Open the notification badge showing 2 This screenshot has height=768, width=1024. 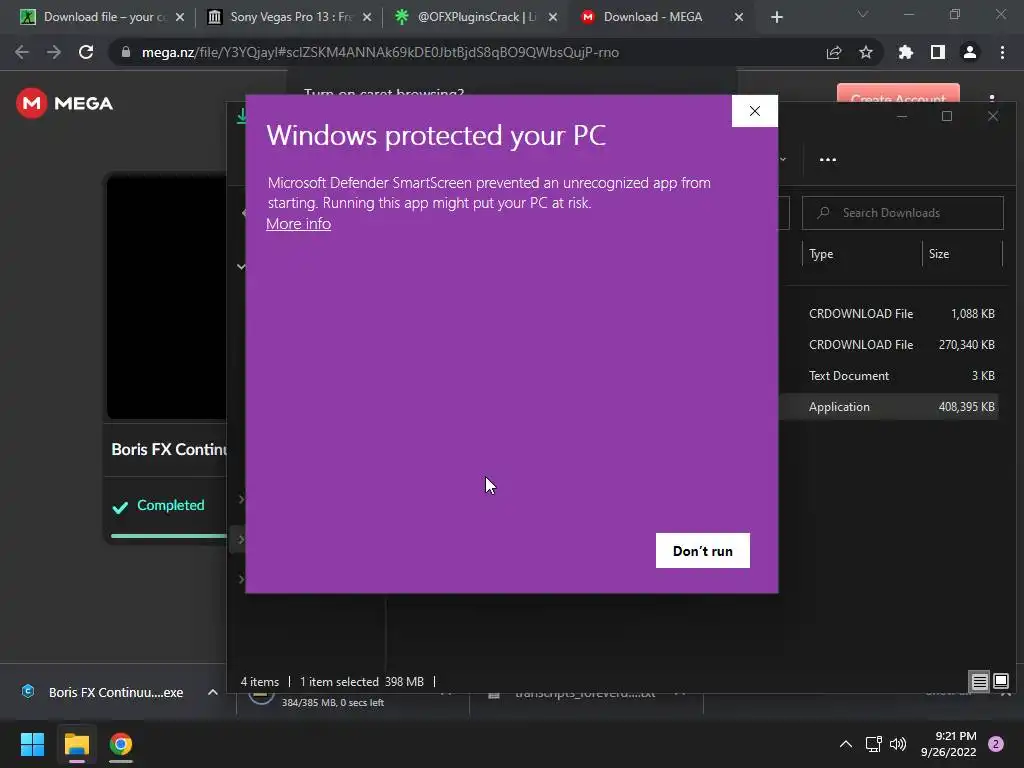pos(996,744)
